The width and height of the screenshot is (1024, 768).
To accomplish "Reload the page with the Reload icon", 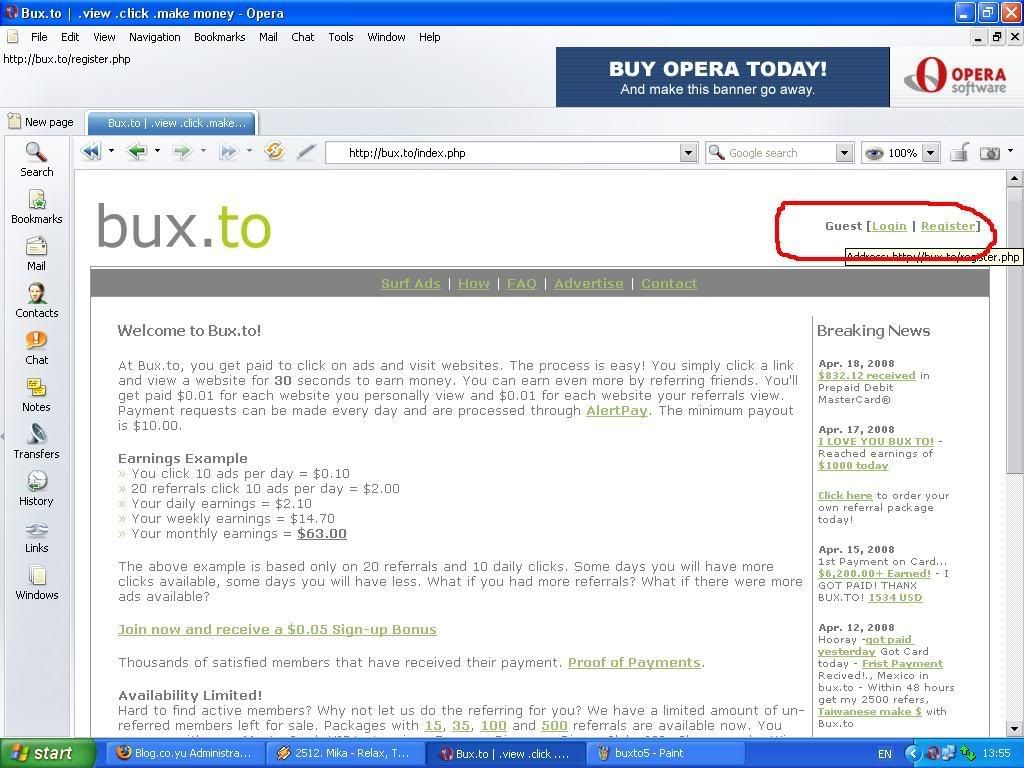I will (x=274, y=152).
